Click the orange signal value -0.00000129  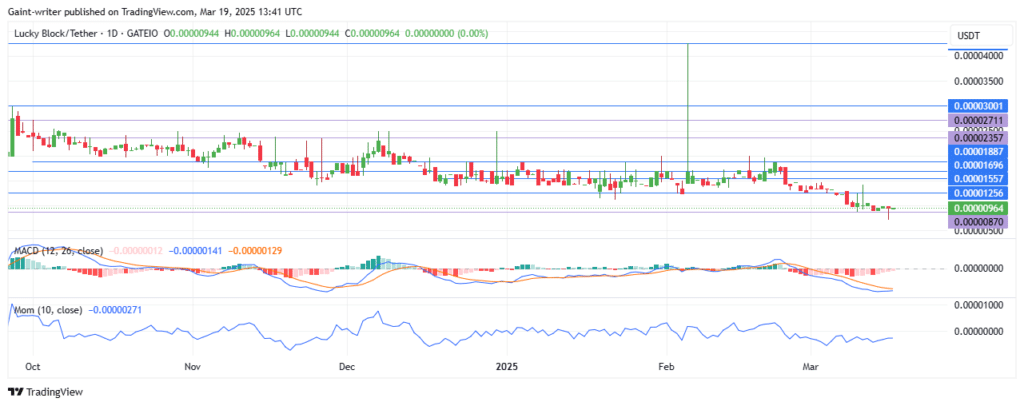coord(255,251)
